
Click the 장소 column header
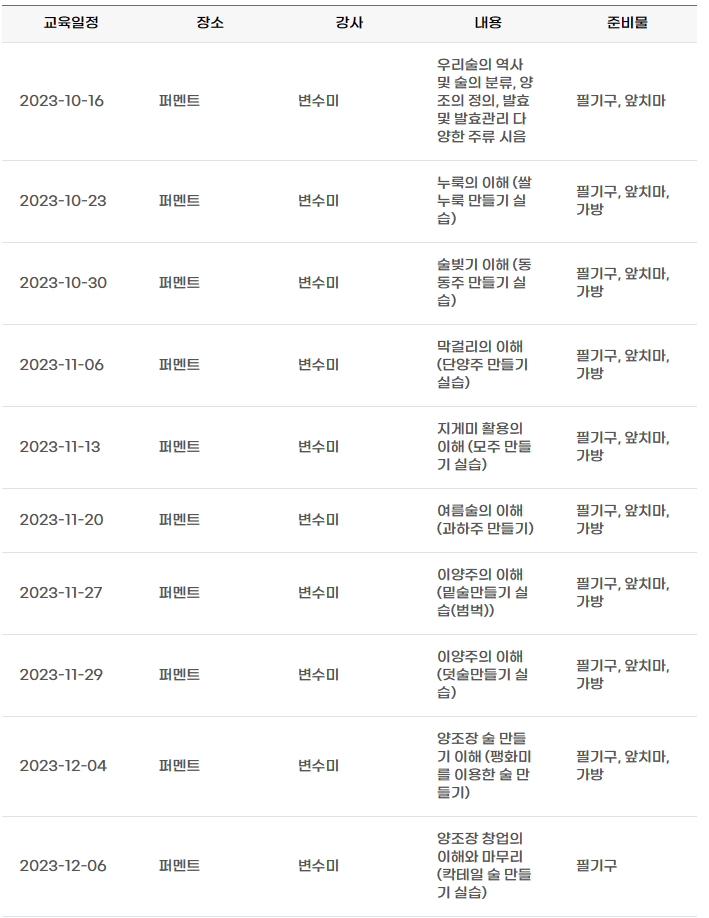210,23
